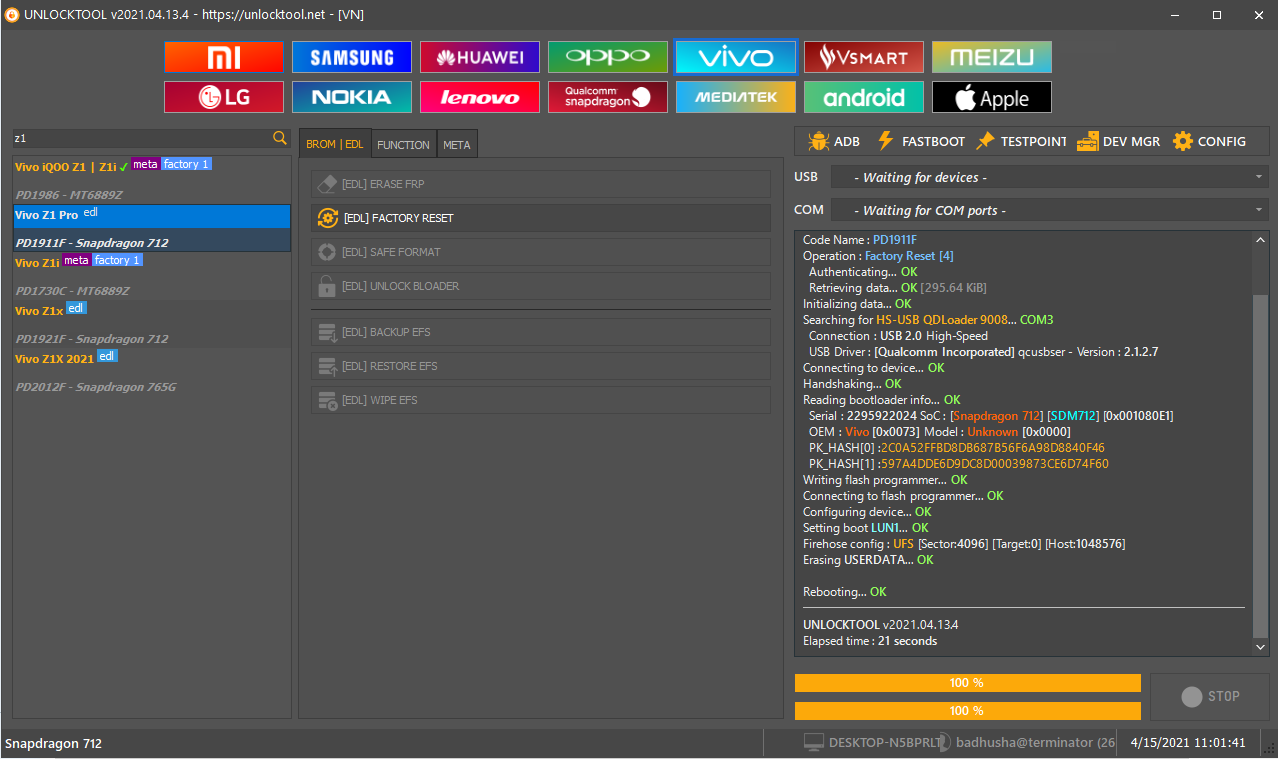Click [EDL] ERASE FRP button
Viewport: 1278px width, 759px height.
point(541,184)
